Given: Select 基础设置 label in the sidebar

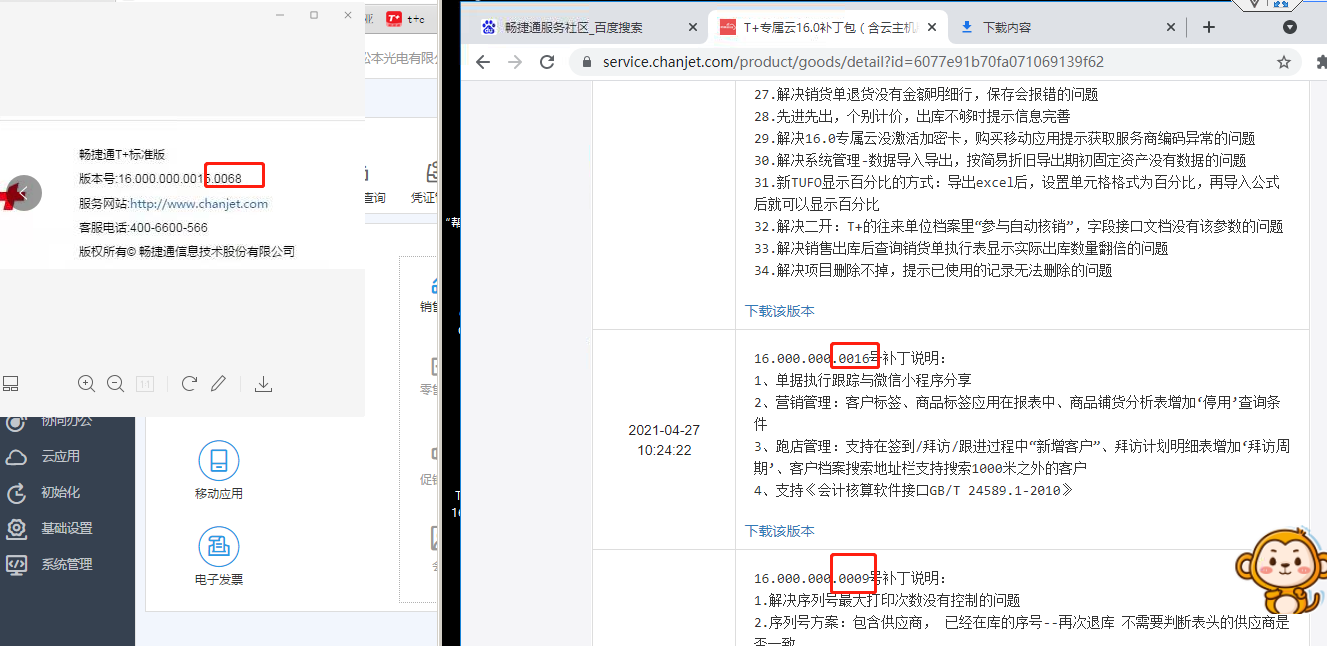Looking at the screenshot, I should pyautogui.click(x=67, y=529).
